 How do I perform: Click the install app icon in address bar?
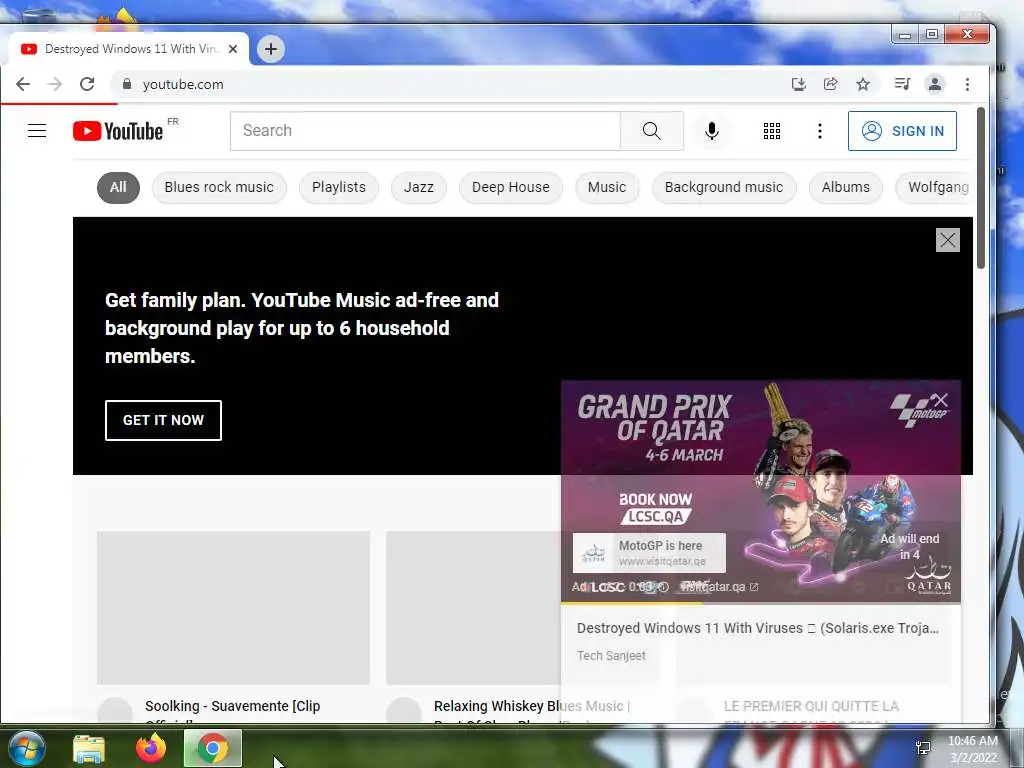coord(798,84)
